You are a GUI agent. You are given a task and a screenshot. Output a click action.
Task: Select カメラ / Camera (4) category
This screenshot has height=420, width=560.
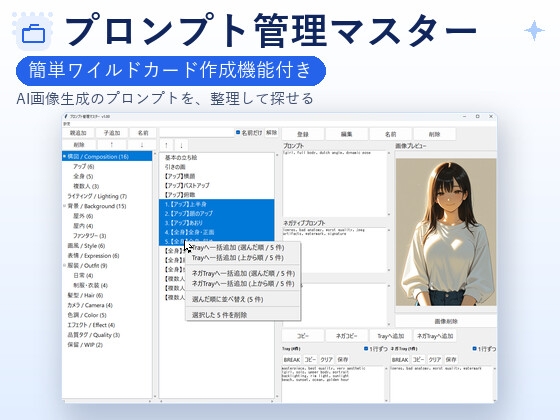click(x=90, y=305)
